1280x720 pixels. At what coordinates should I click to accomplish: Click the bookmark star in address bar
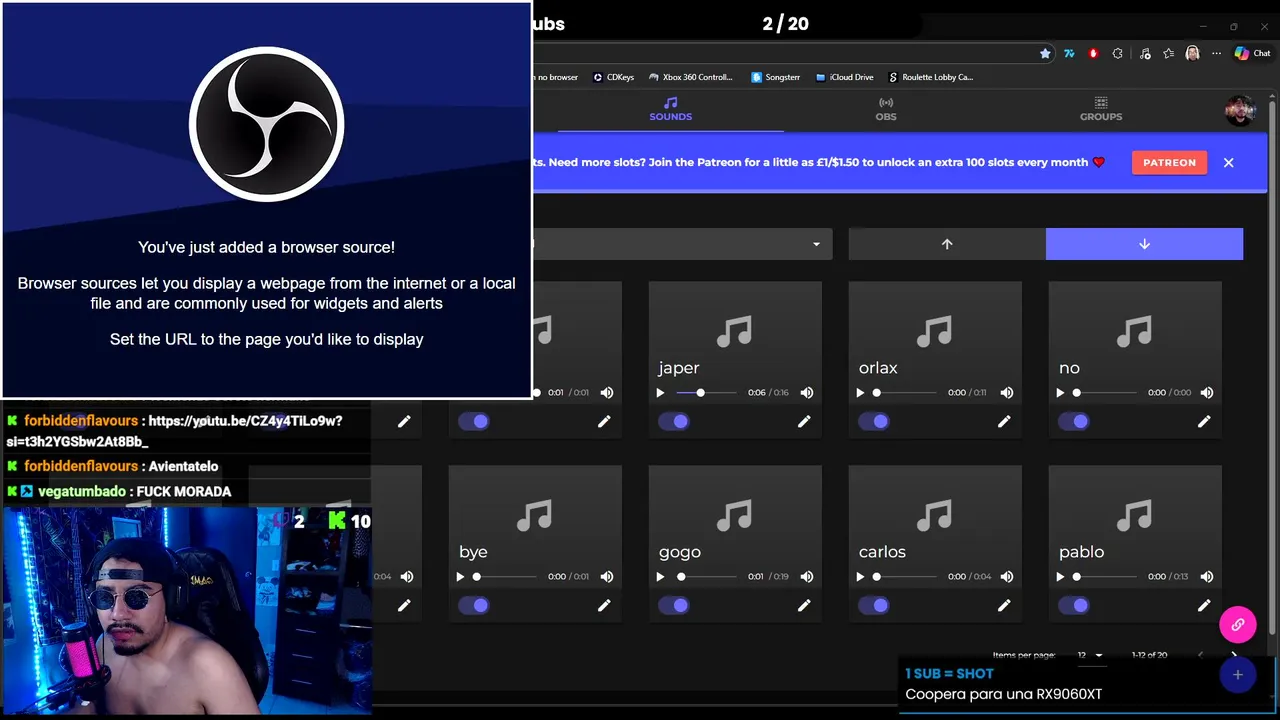coord(1045,53)
